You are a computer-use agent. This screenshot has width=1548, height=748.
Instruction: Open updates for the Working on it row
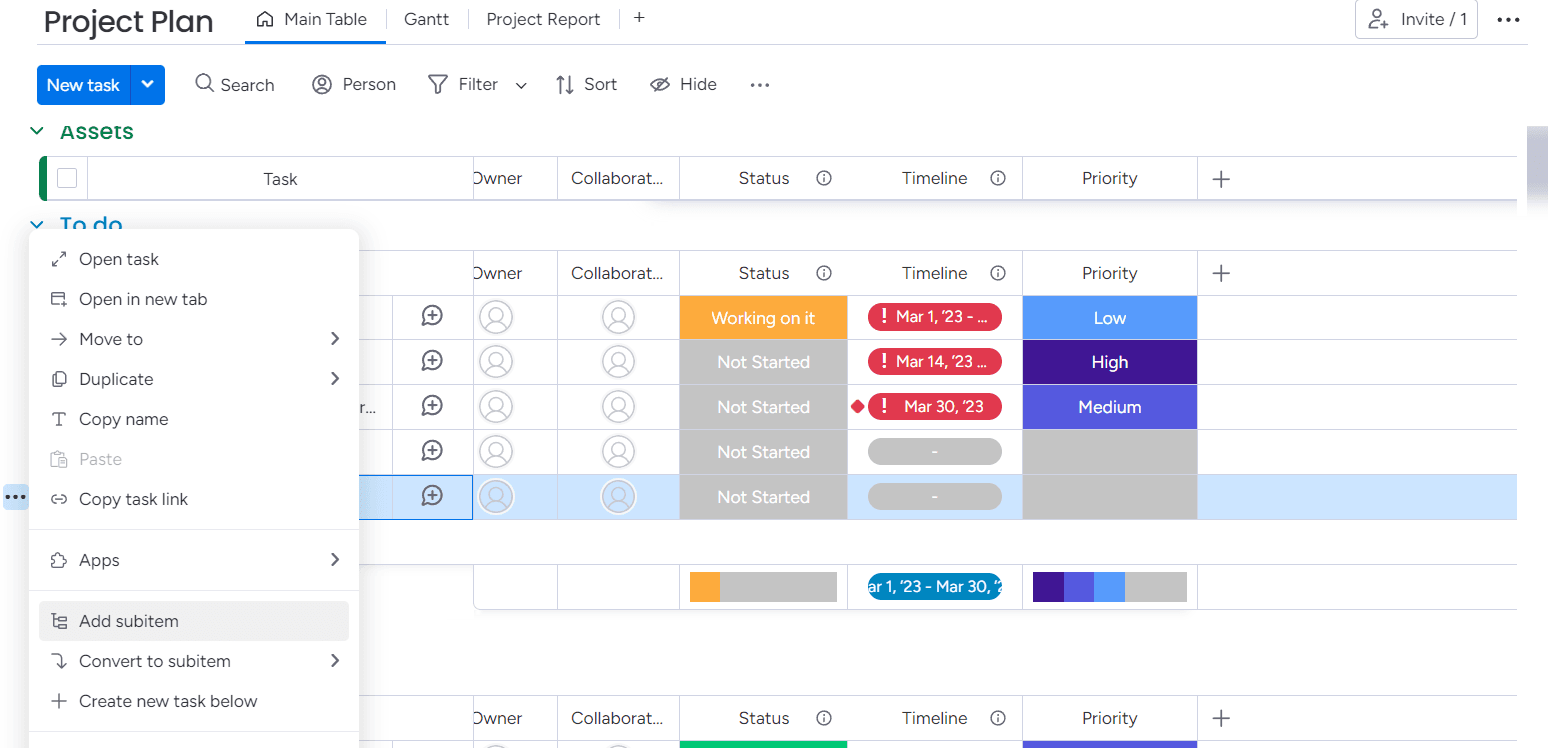click(x=432, y=316)
